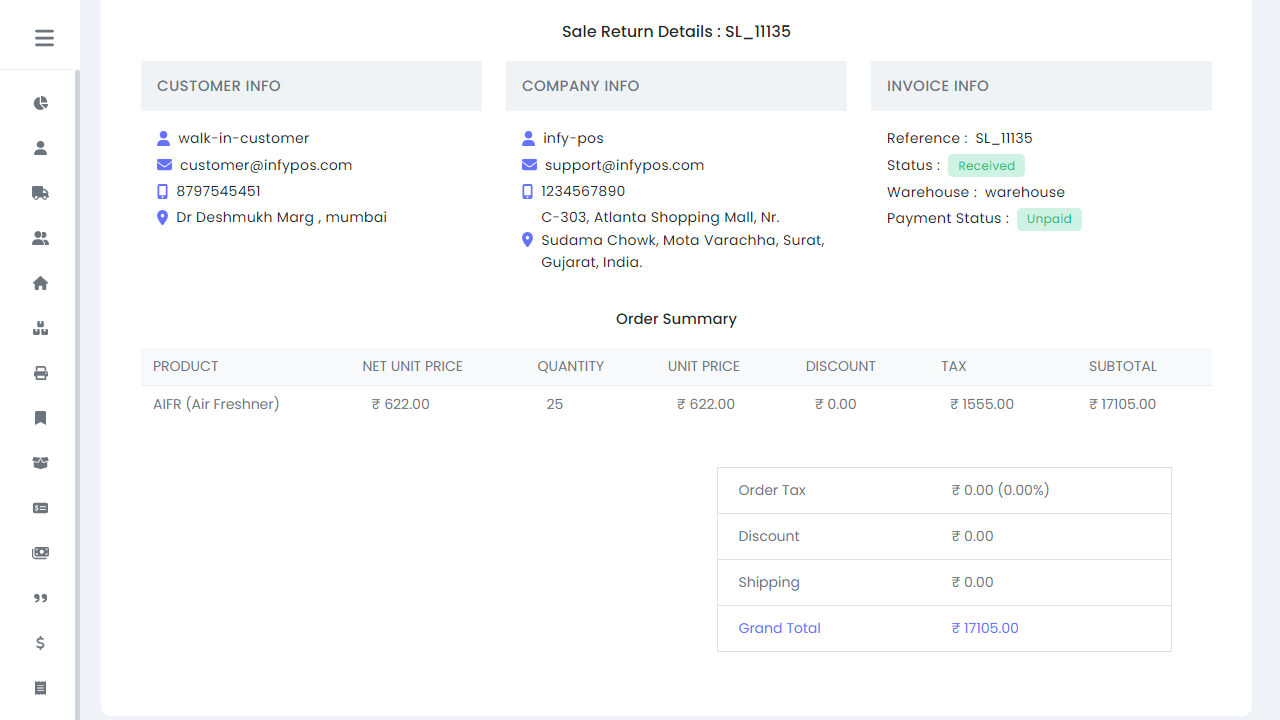Screen dimensions: 1280x720
Task: Open Adjustments via the receipt icon
Action: pyautogui.click(x=40, y=688)
